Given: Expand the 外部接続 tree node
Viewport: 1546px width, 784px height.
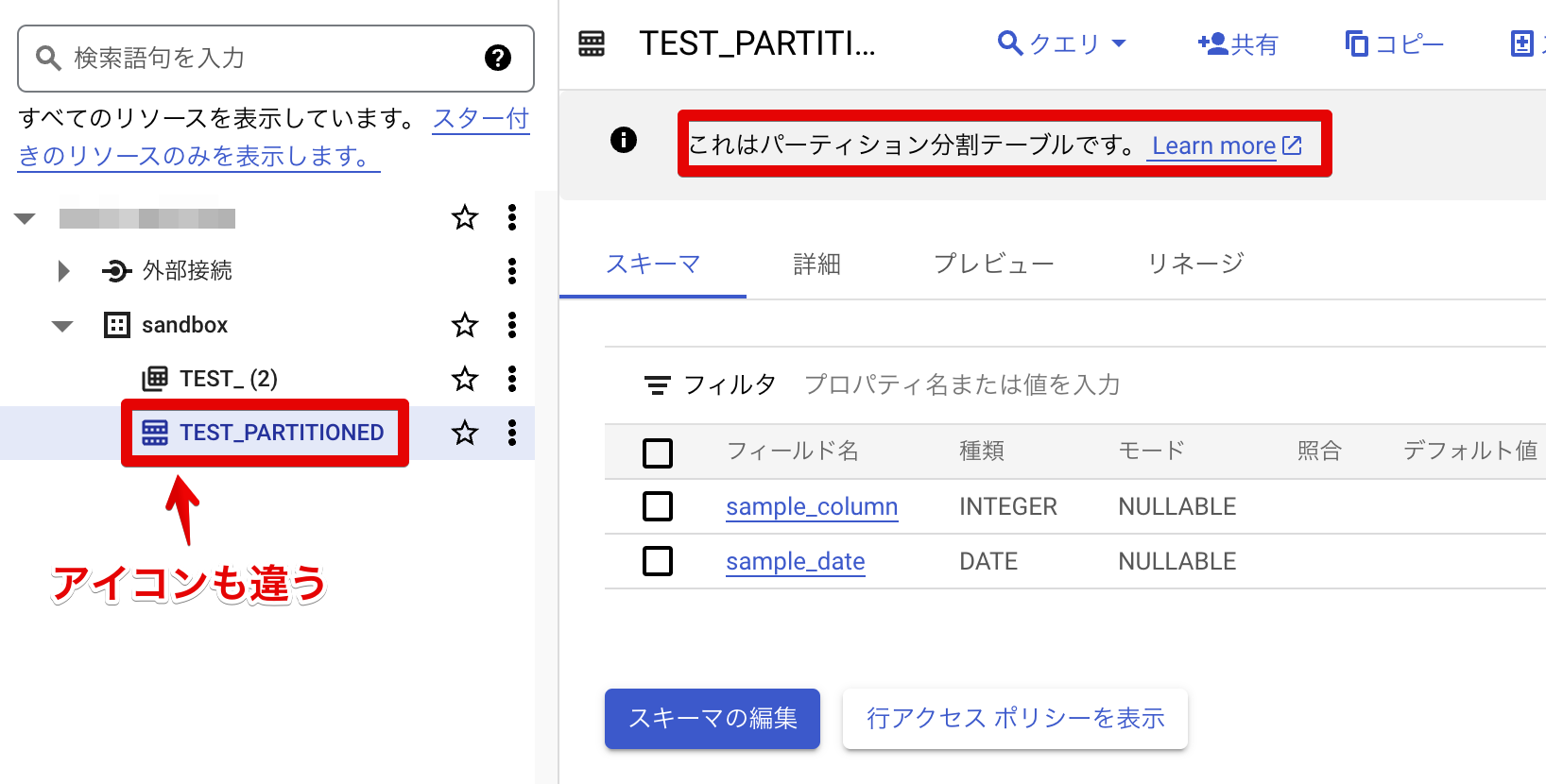Looking at the screenshot, I should [x=63, y=271].
